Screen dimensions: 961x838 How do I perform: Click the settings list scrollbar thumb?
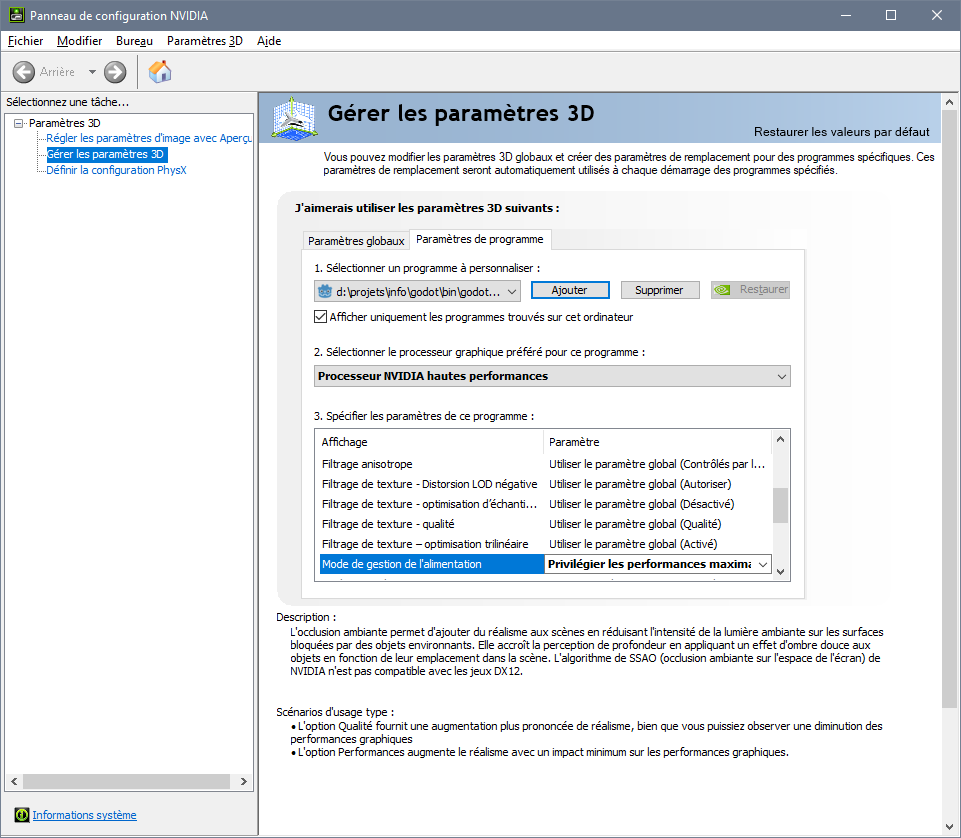point(780,505)
